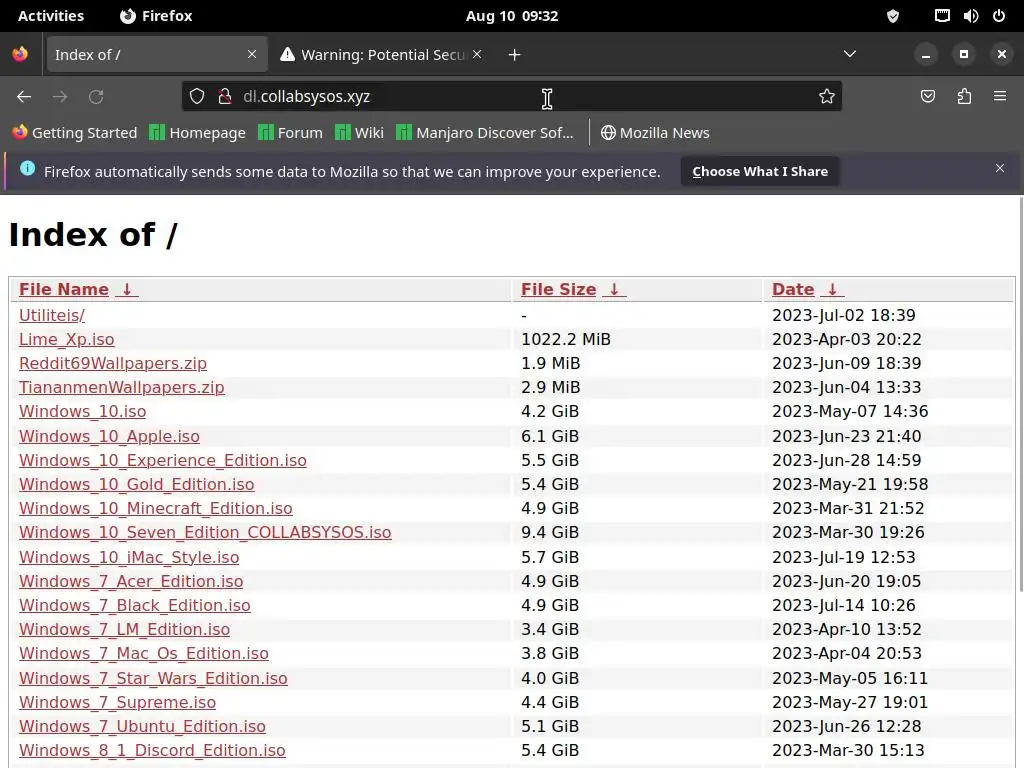Download Reddit69Wallpapers.zip

tap(113, 363)
